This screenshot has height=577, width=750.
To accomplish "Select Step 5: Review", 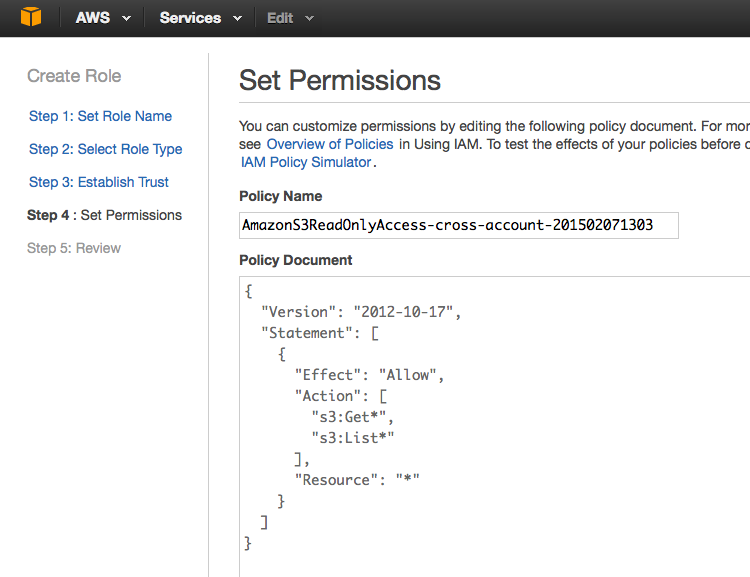I will [74, 248].
